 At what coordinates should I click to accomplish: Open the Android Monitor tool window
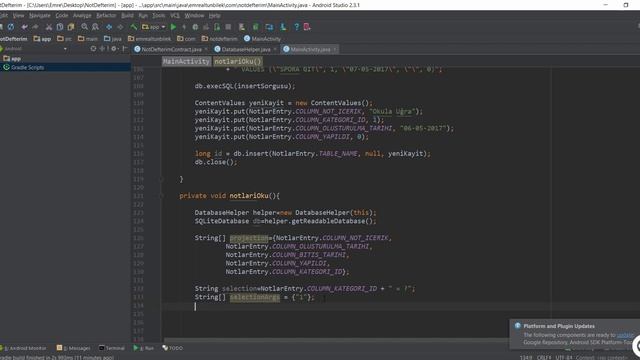[x=24, y=348]
